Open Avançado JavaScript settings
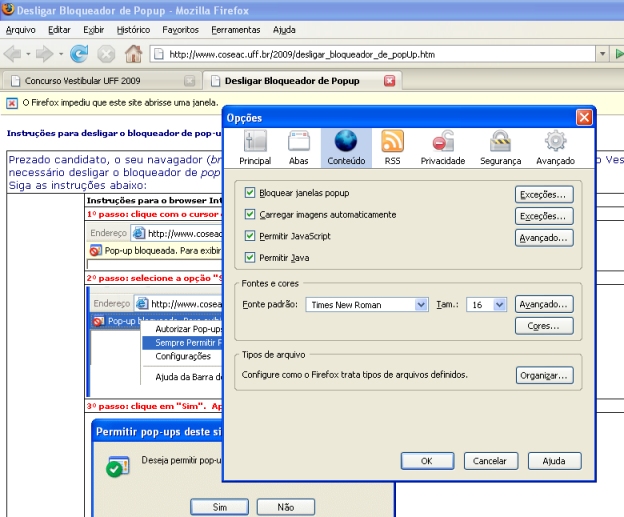624x517 pixels. coord(544,238)
